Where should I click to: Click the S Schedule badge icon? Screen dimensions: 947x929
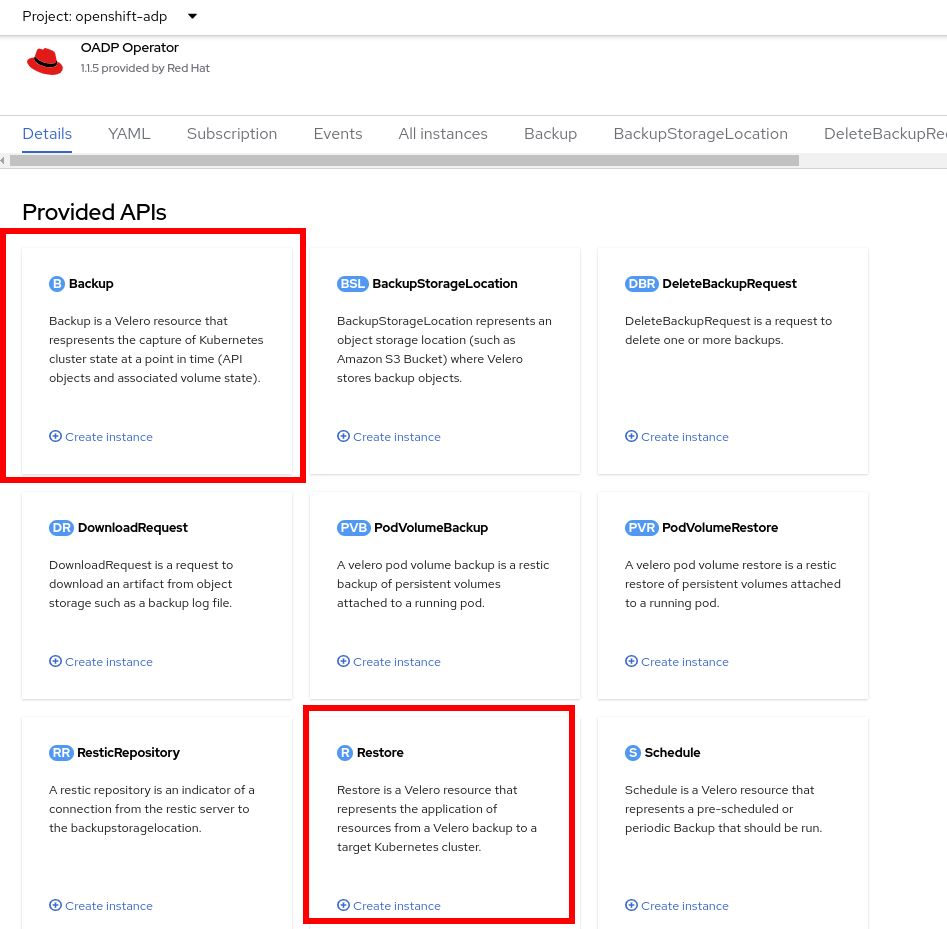point(633,753)
